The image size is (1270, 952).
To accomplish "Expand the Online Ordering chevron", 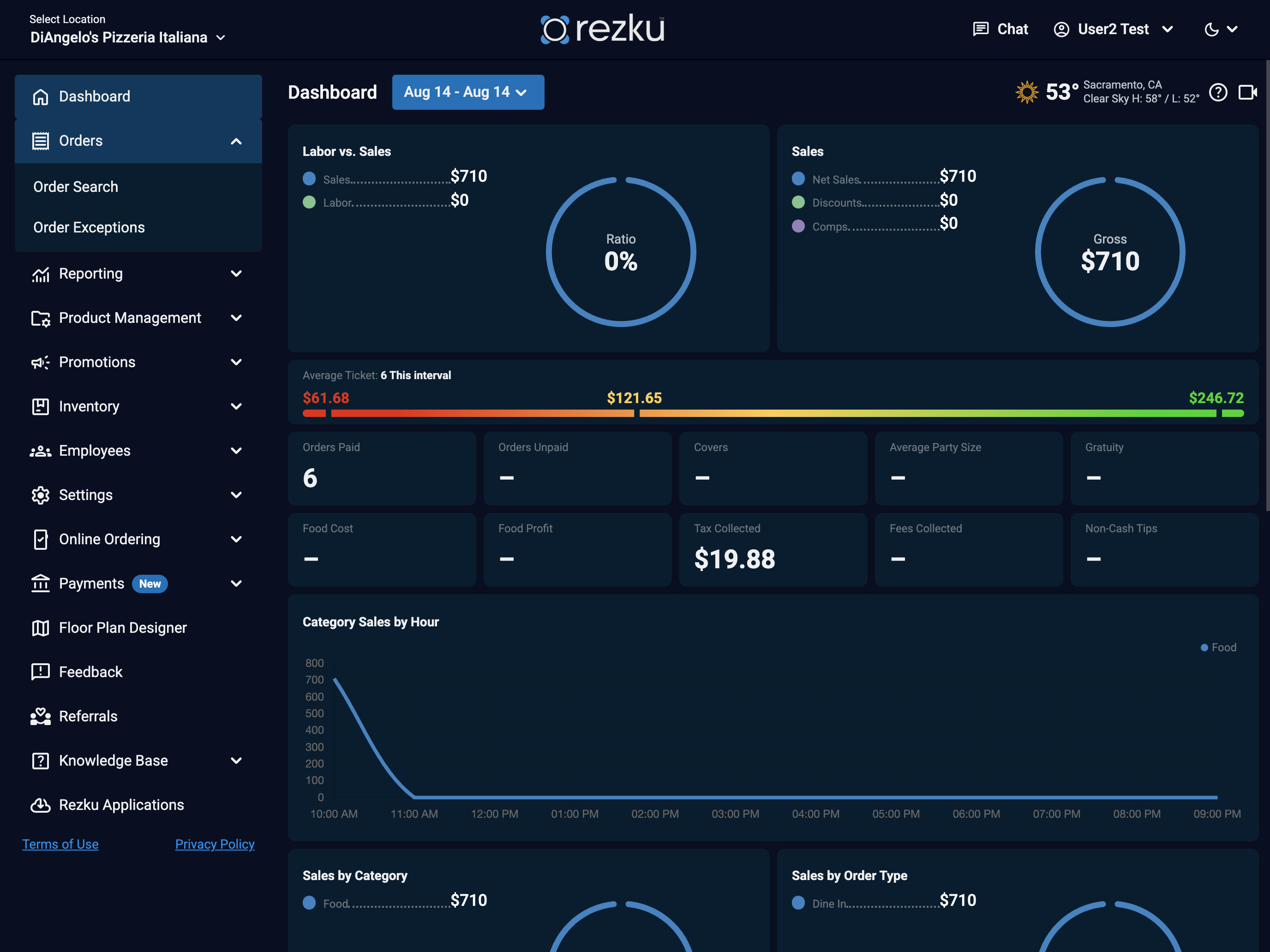I will pyautogui.click(x=236, y=539).
